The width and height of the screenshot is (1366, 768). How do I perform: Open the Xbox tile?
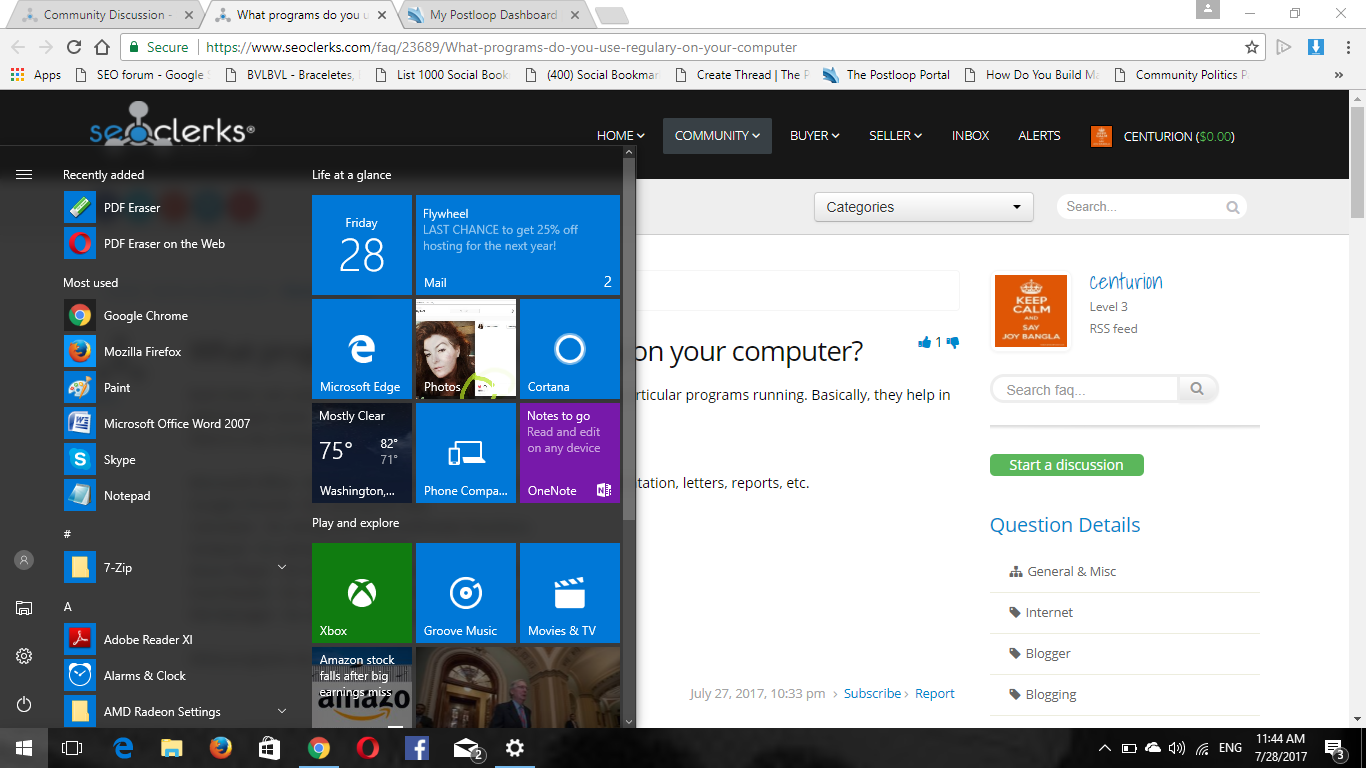[x=361, y=593]
